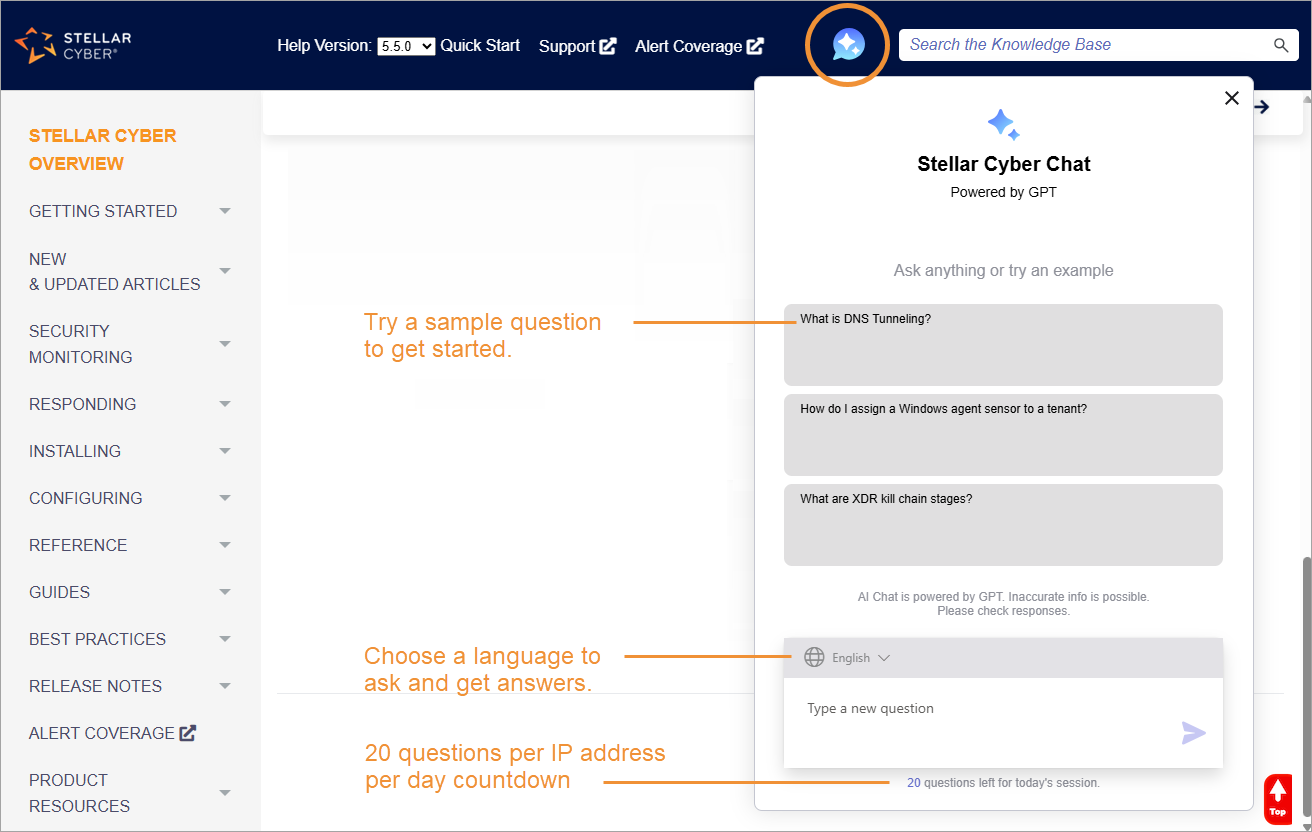Viewport: 1312px width, 832px height.
Task: Open the Alert Coverage header link
Action: tap(699, 46)
